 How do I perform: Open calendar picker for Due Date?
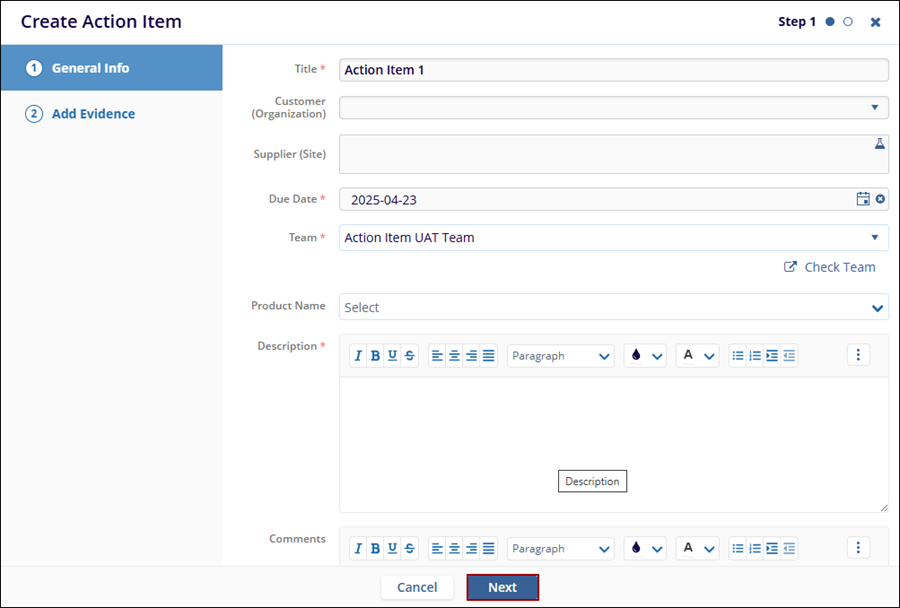pyautogui.click(x=863, y=199)
